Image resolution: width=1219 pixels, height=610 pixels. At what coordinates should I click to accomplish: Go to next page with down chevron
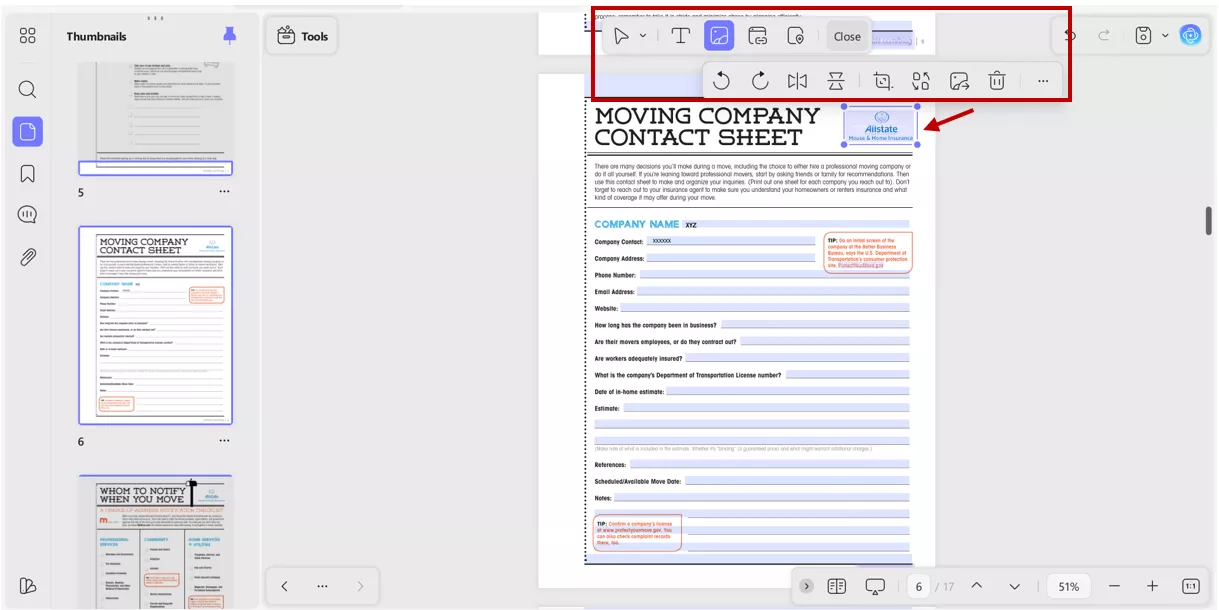(1015, 586)
